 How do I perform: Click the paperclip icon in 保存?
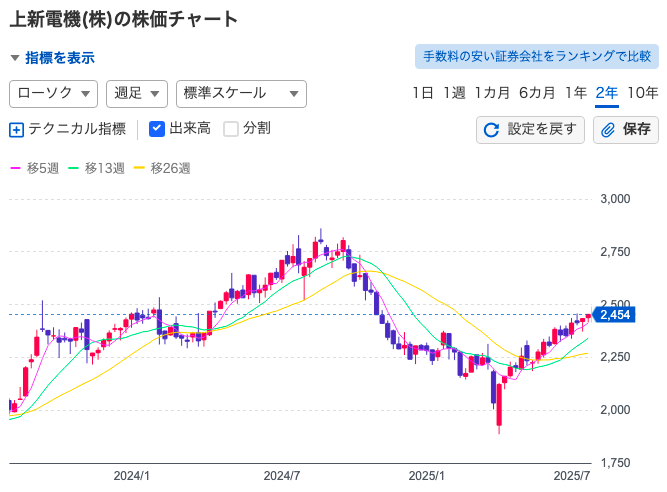click(x=608, y=130)
